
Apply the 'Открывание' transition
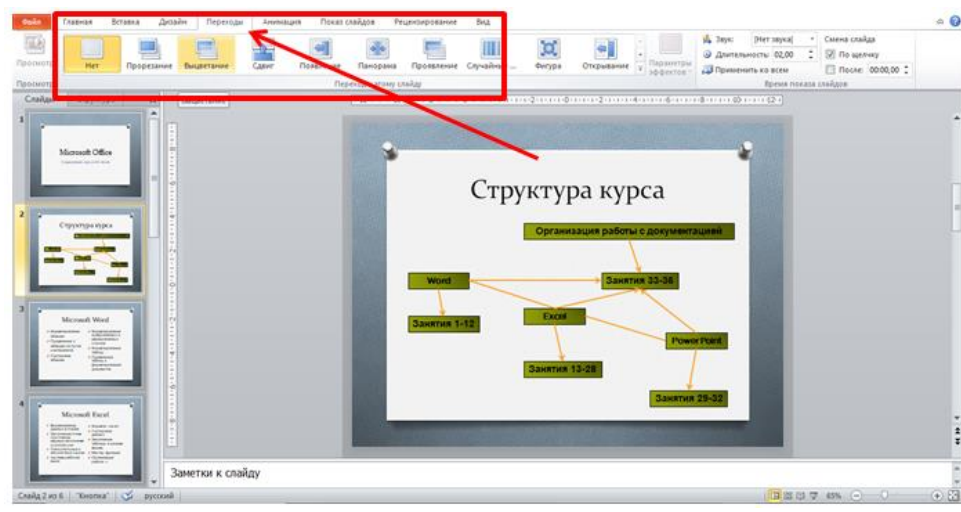tap(606, 54)
